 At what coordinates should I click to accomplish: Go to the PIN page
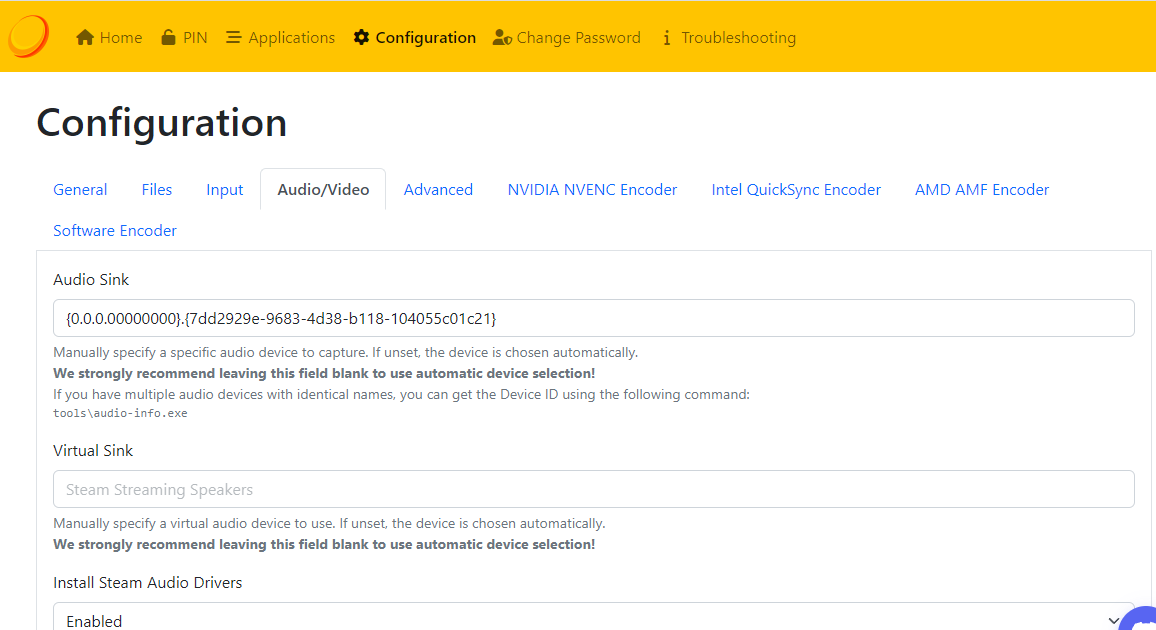pyautogui.click(x=184, y=38)
